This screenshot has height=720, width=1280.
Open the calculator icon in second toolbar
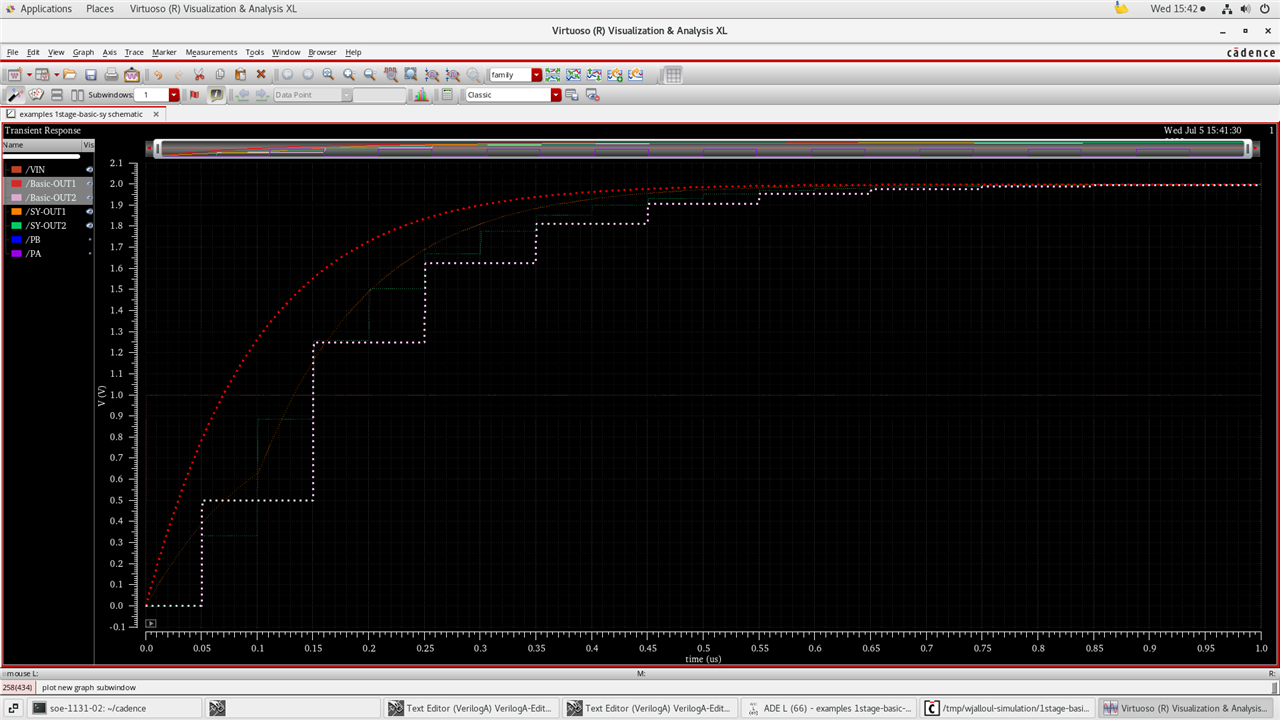[447, 95]
